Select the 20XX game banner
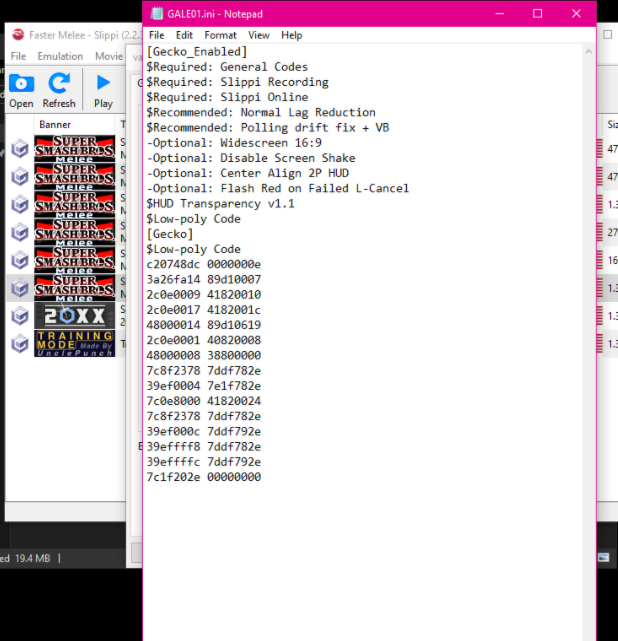The width and height of the screenshot is (618, 641). click(74, 316)
